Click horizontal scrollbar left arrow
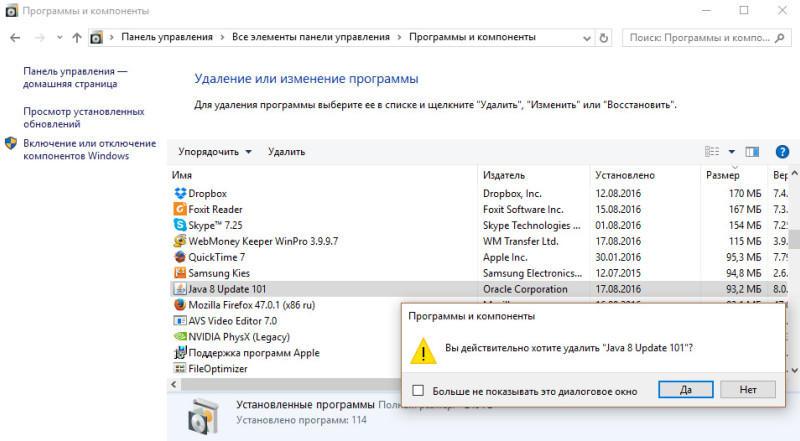The width and height of the screenshot is (800, 441). (x=173, y=384)
